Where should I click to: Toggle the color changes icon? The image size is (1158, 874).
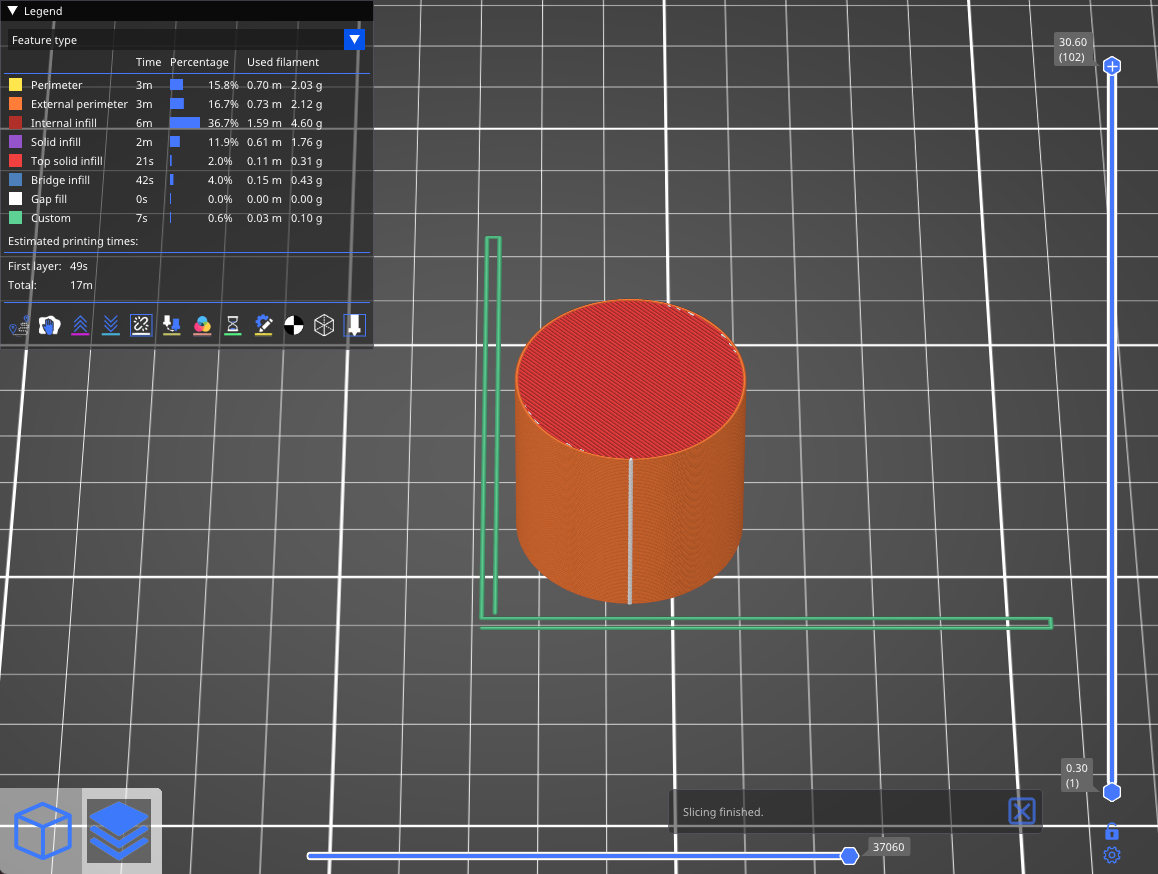coord(202,325)
